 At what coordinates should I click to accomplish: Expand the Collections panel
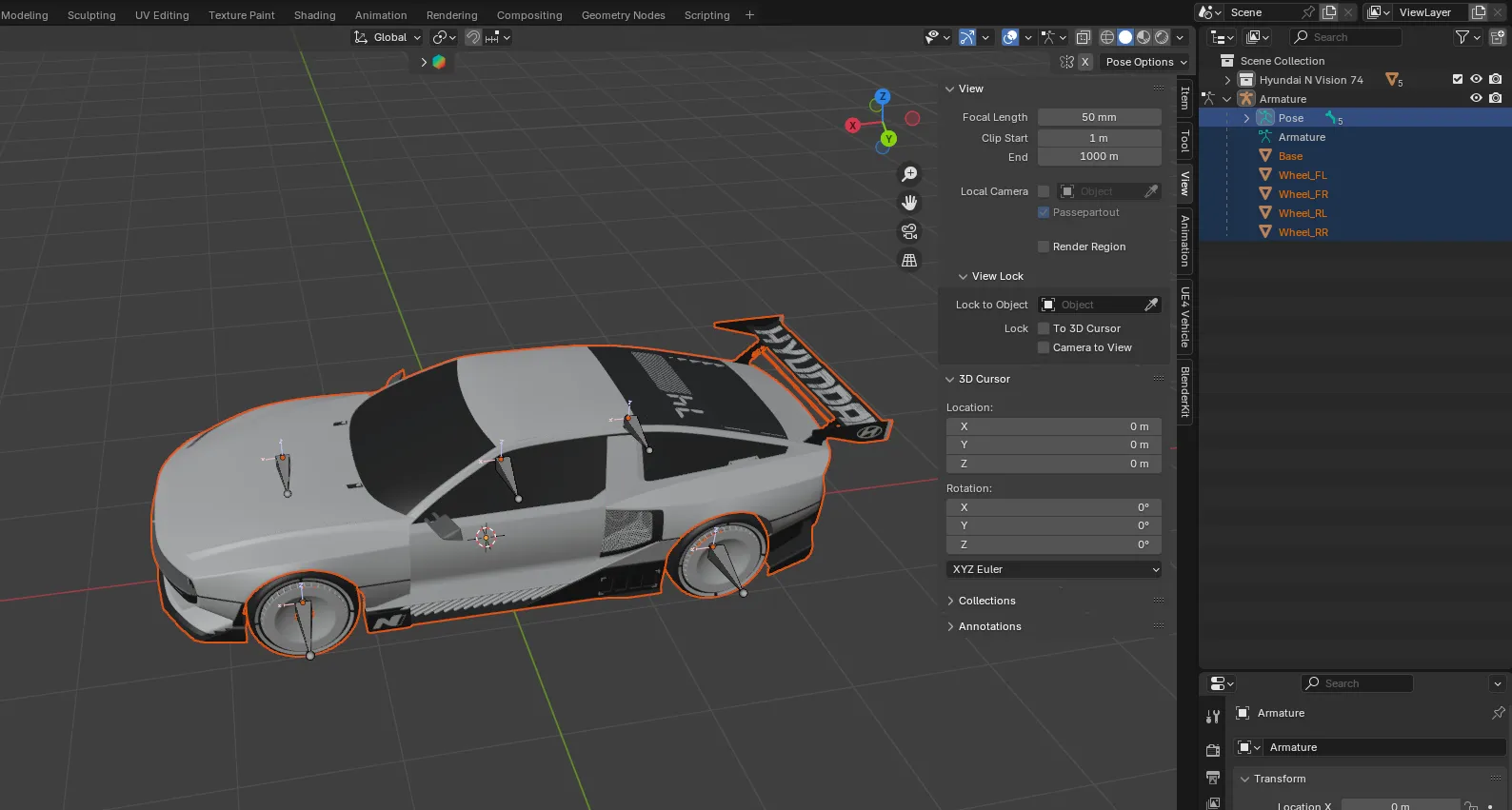pyautogui.click(x=950, y=601)
